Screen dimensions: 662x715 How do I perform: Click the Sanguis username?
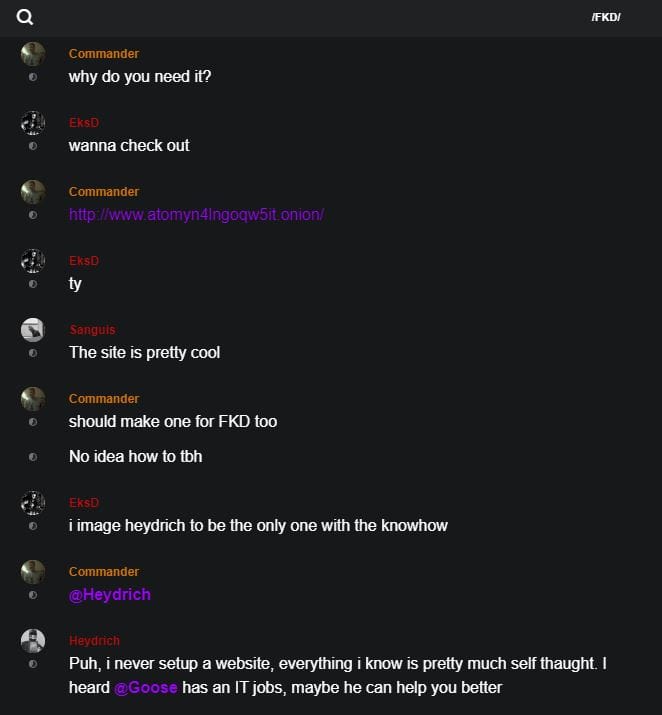pyautogui.click(x=92, y=330)
